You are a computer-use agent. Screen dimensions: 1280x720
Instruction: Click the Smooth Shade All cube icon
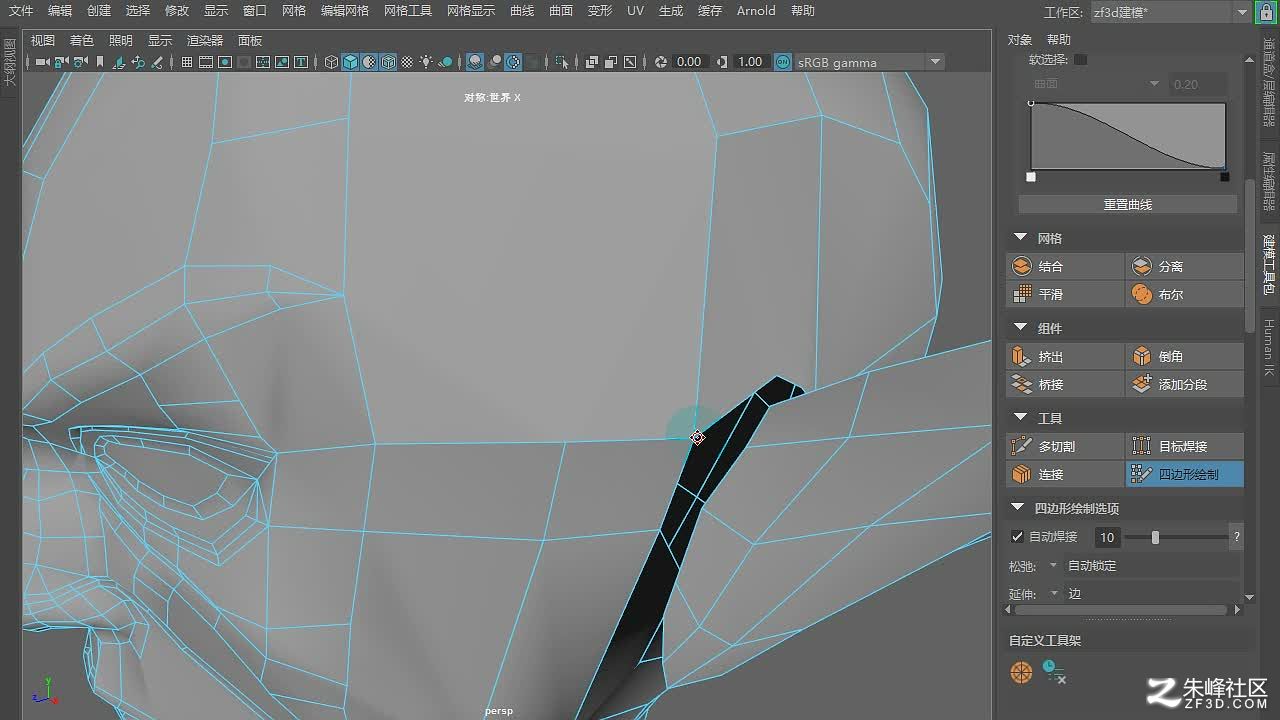(x=350, y=62)
